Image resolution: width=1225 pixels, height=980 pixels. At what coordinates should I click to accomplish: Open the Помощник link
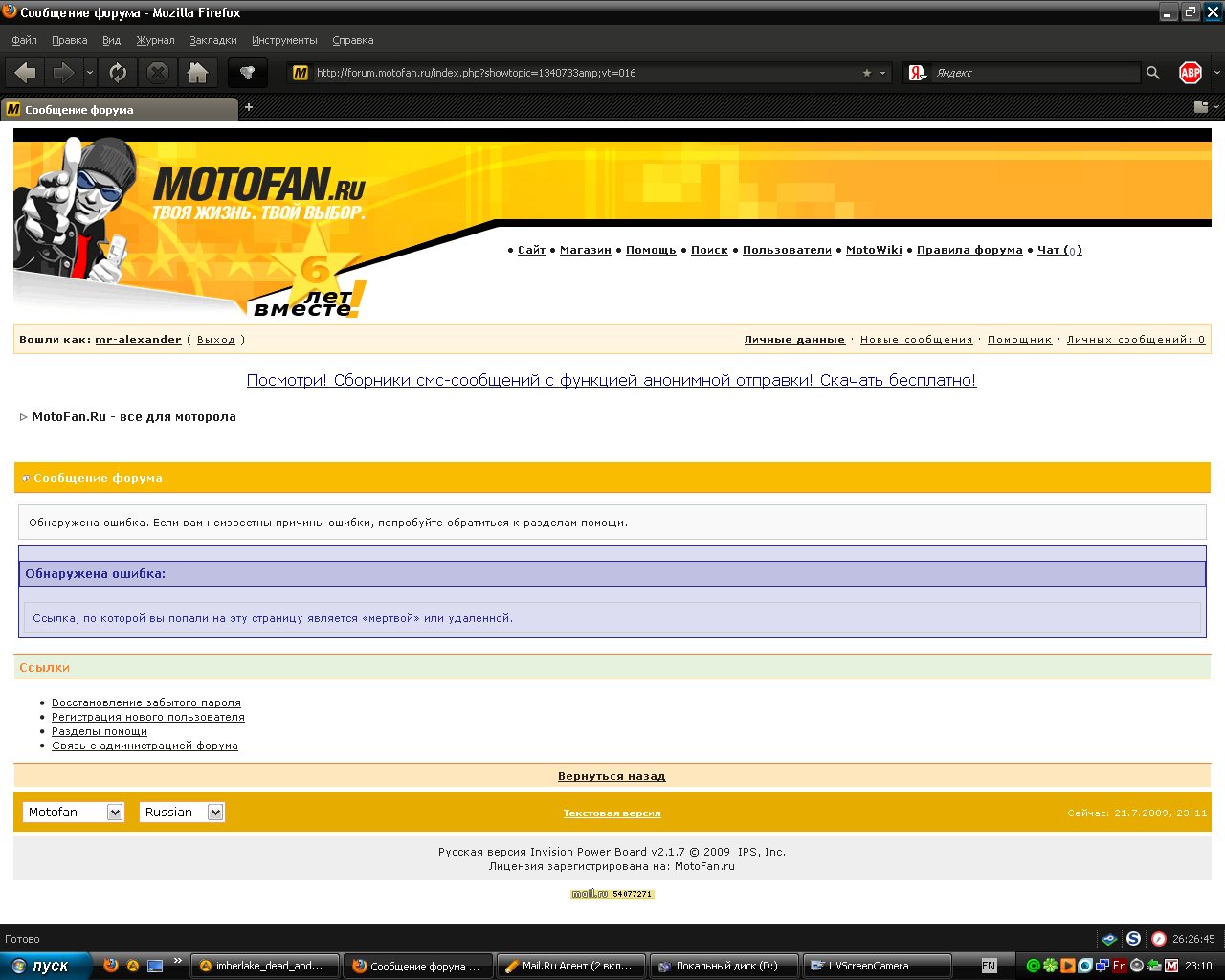1019,339
